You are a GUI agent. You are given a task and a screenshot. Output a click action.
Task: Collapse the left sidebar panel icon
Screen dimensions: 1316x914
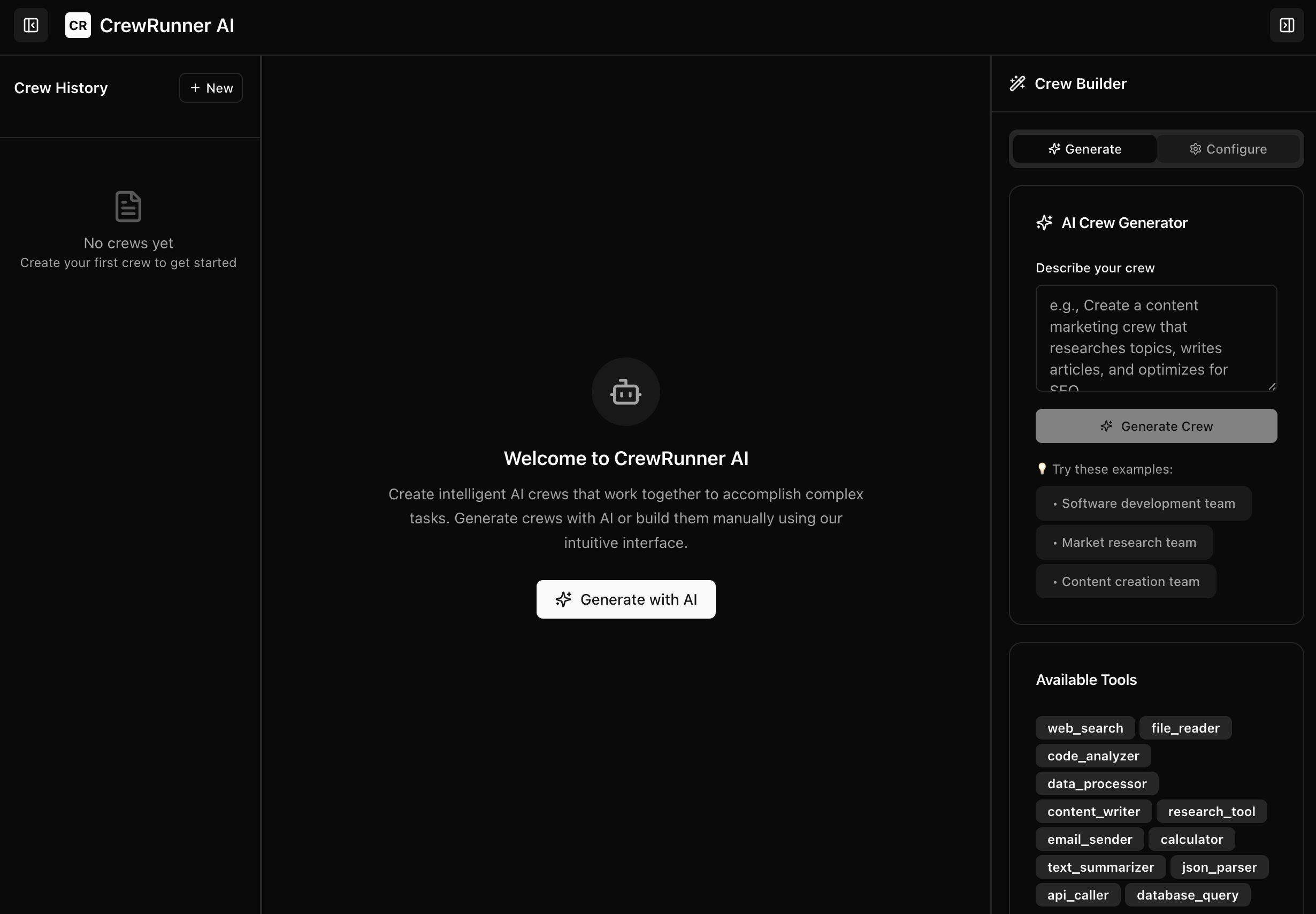31,25
